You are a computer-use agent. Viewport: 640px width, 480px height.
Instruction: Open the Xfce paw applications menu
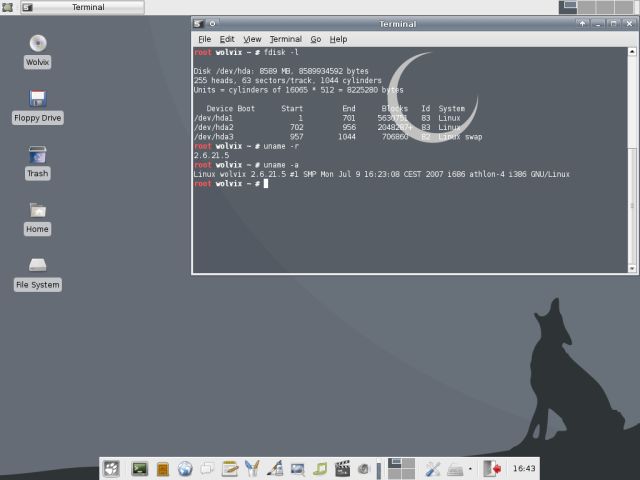(111, 468)
